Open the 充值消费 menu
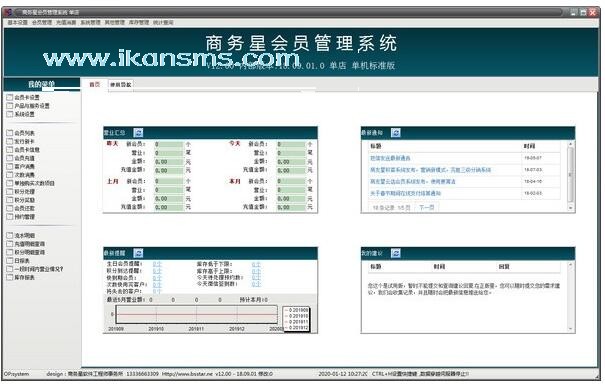 point(66,22)
